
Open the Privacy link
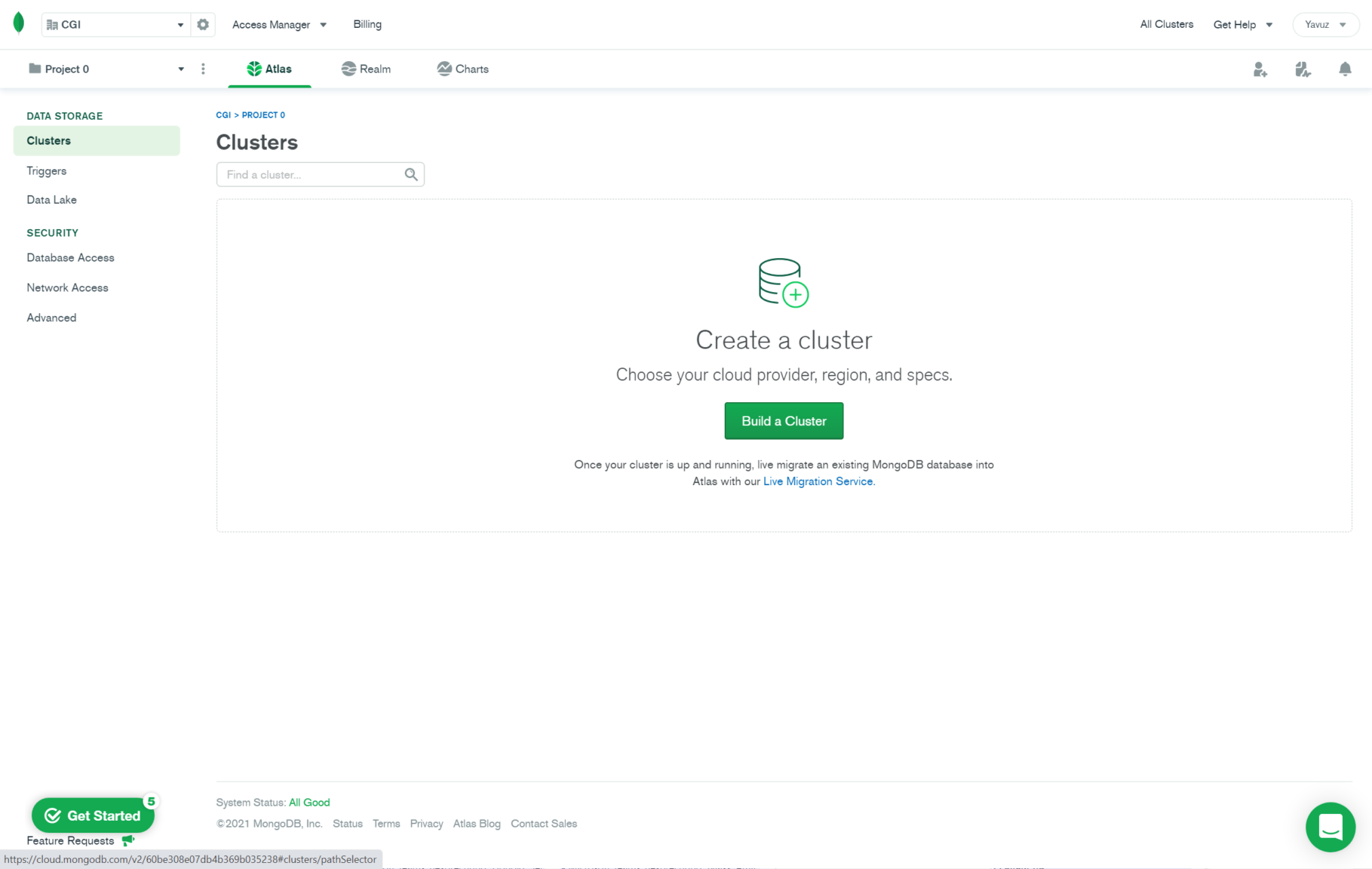coord(426,824)
